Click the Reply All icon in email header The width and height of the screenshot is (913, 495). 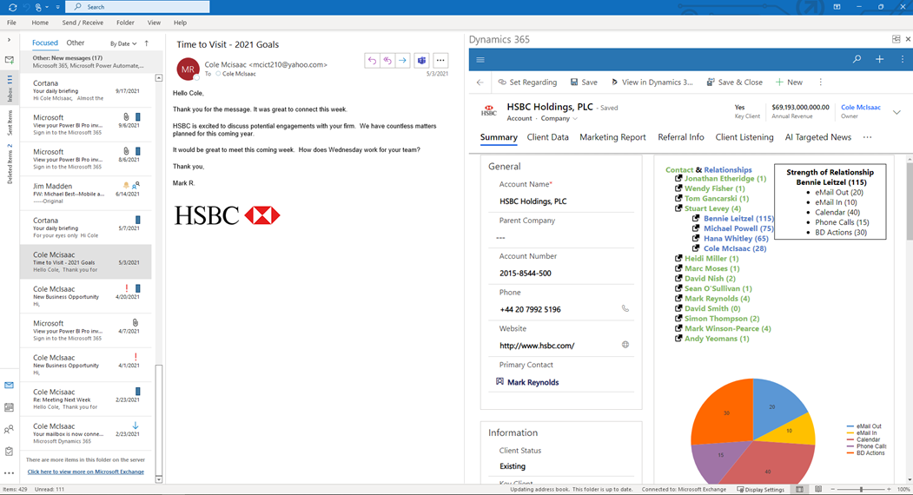387,60
